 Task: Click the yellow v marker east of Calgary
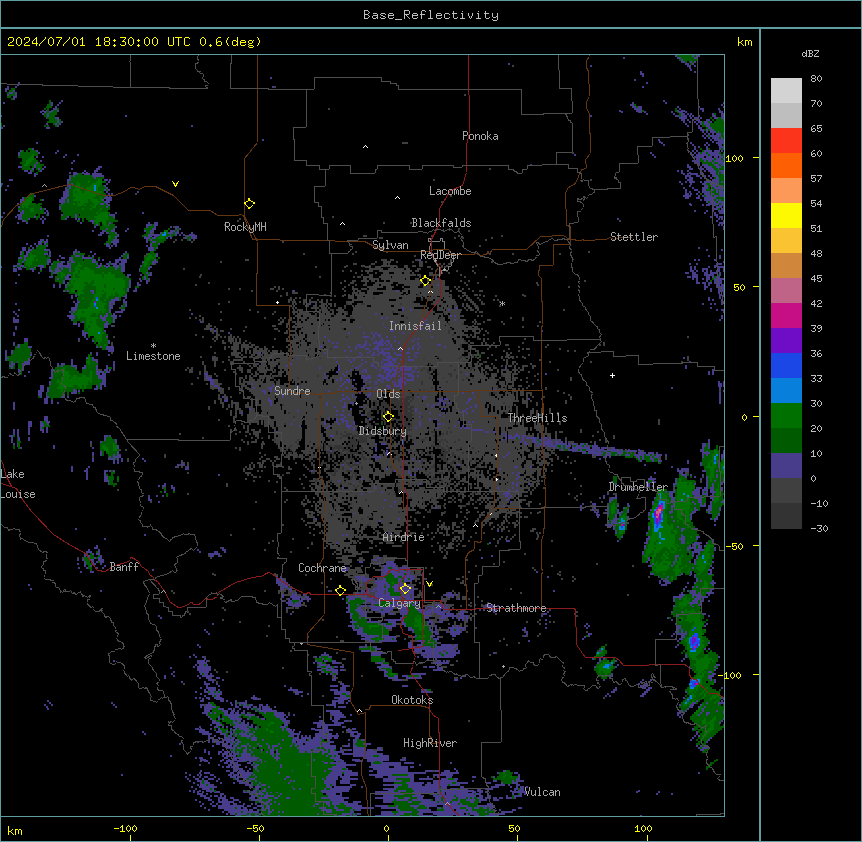(x=429, y=584)
